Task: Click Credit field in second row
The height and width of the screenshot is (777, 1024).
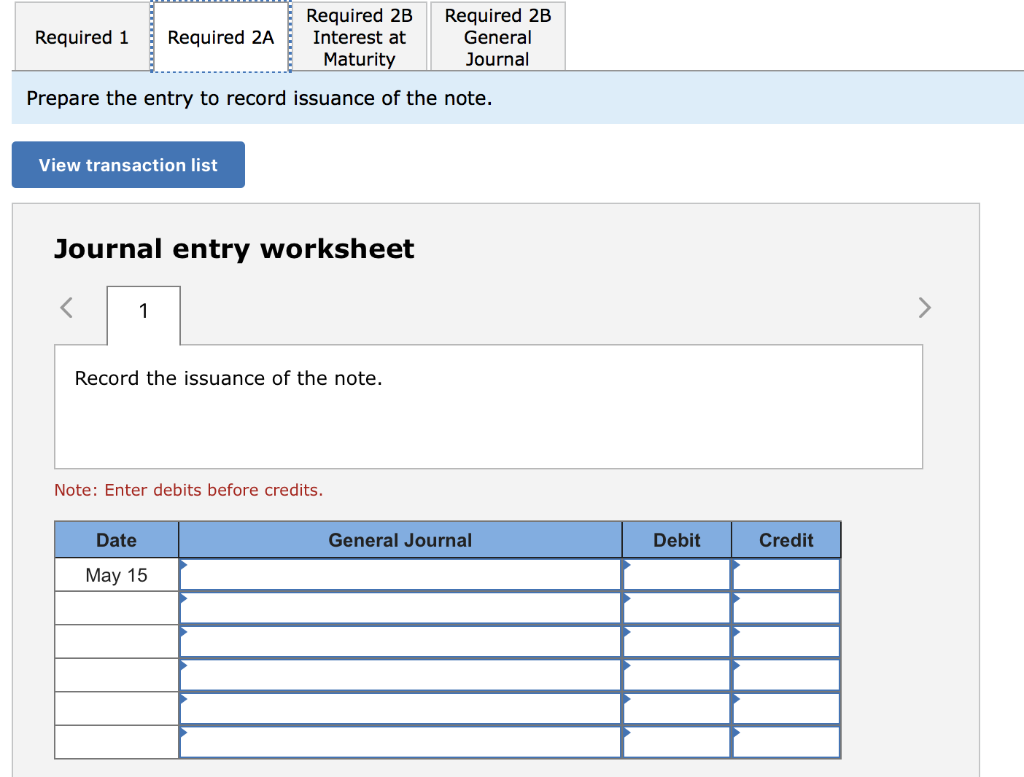Action: click(786, 609)
